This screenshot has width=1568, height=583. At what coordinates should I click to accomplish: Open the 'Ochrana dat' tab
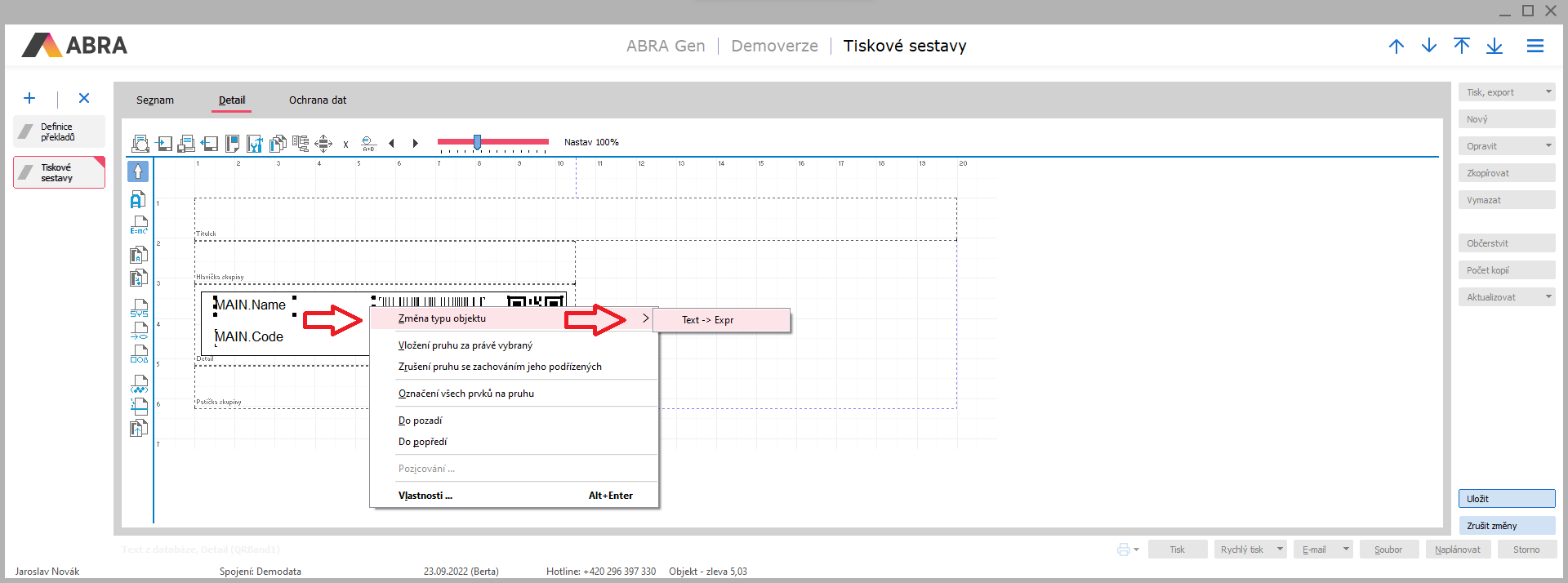coord(318,100)
